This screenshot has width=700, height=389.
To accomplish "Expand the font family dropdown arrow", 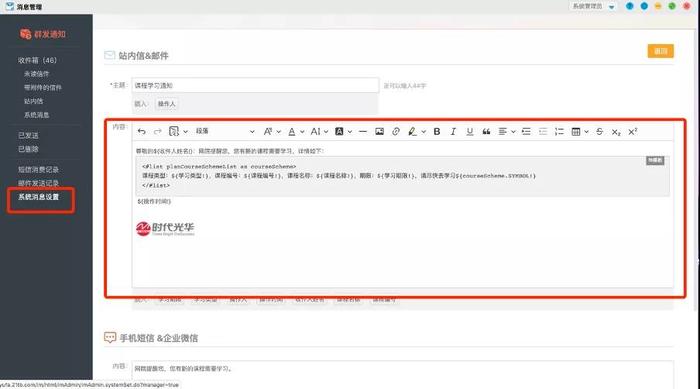I will [279, 132].
